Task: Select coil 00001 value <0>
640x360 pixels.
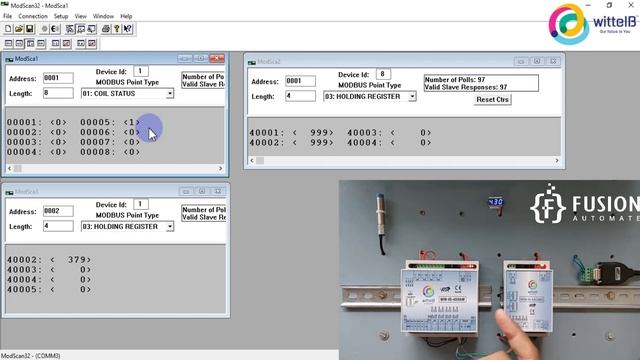Action: pos(58,122)
